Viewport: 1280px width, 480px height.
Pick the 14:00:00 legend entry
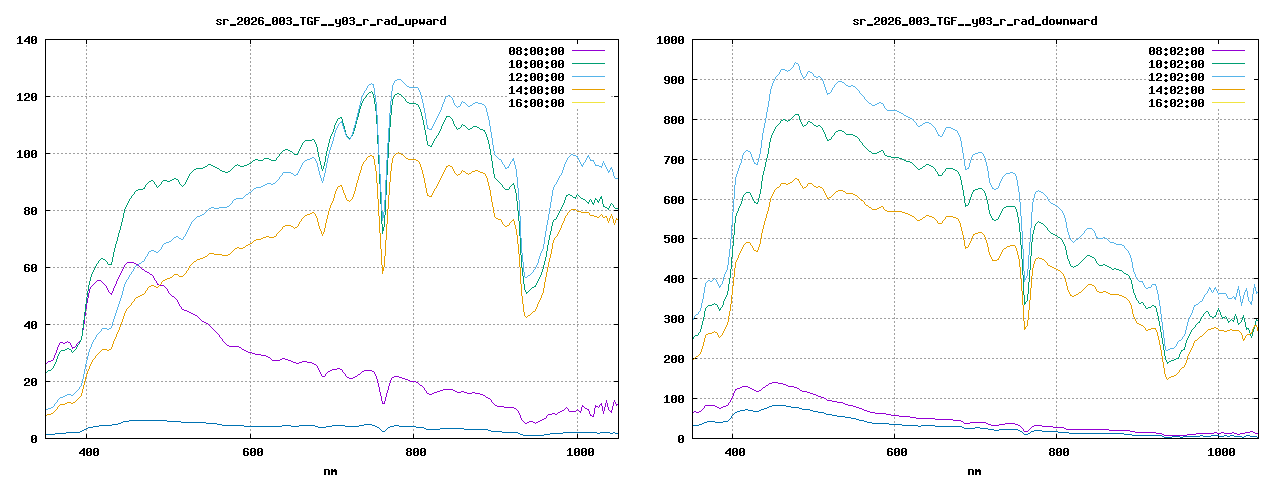(x=536, y=89)
